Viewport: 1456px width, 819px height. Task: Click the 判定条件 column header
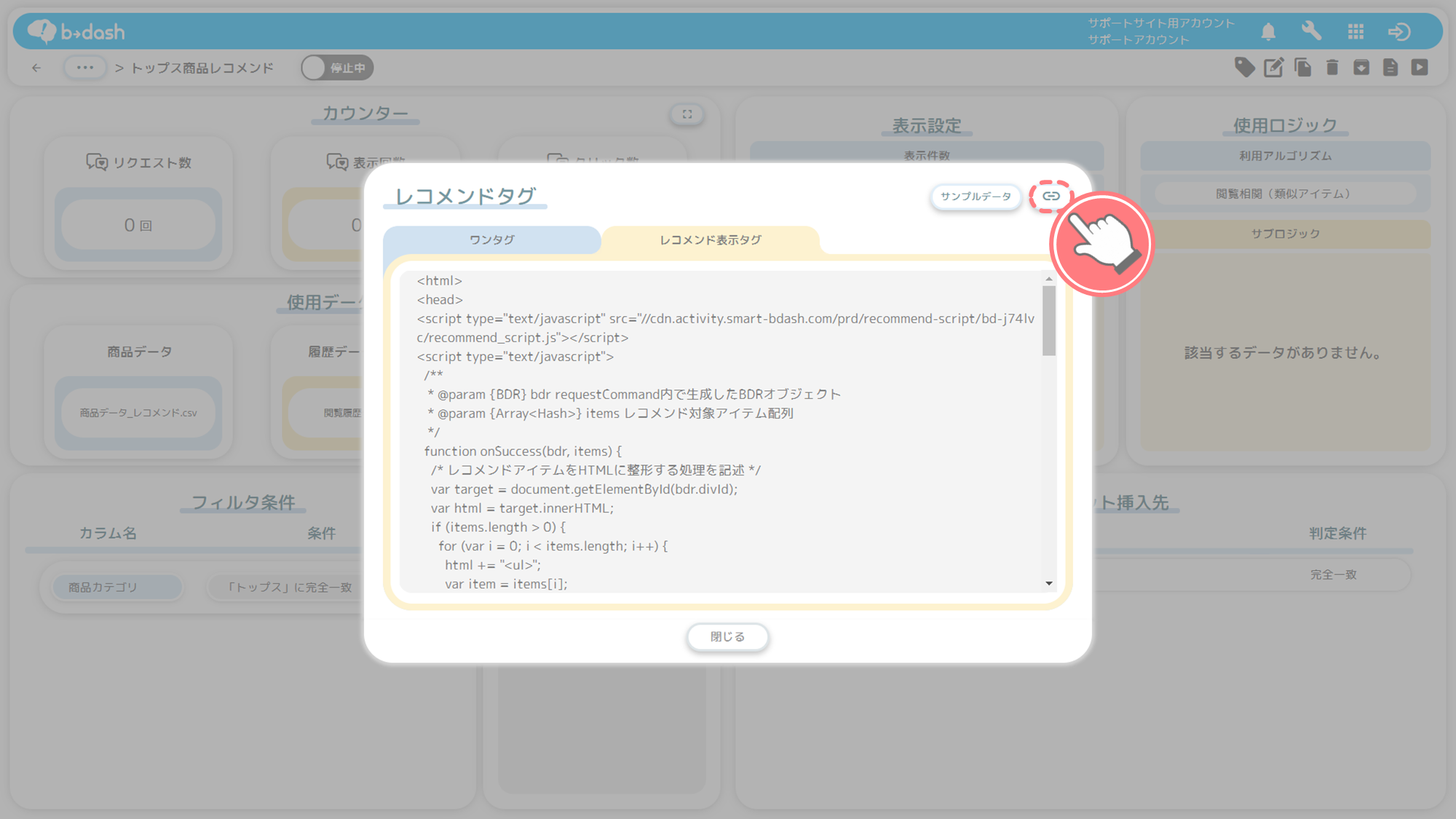1337,534
